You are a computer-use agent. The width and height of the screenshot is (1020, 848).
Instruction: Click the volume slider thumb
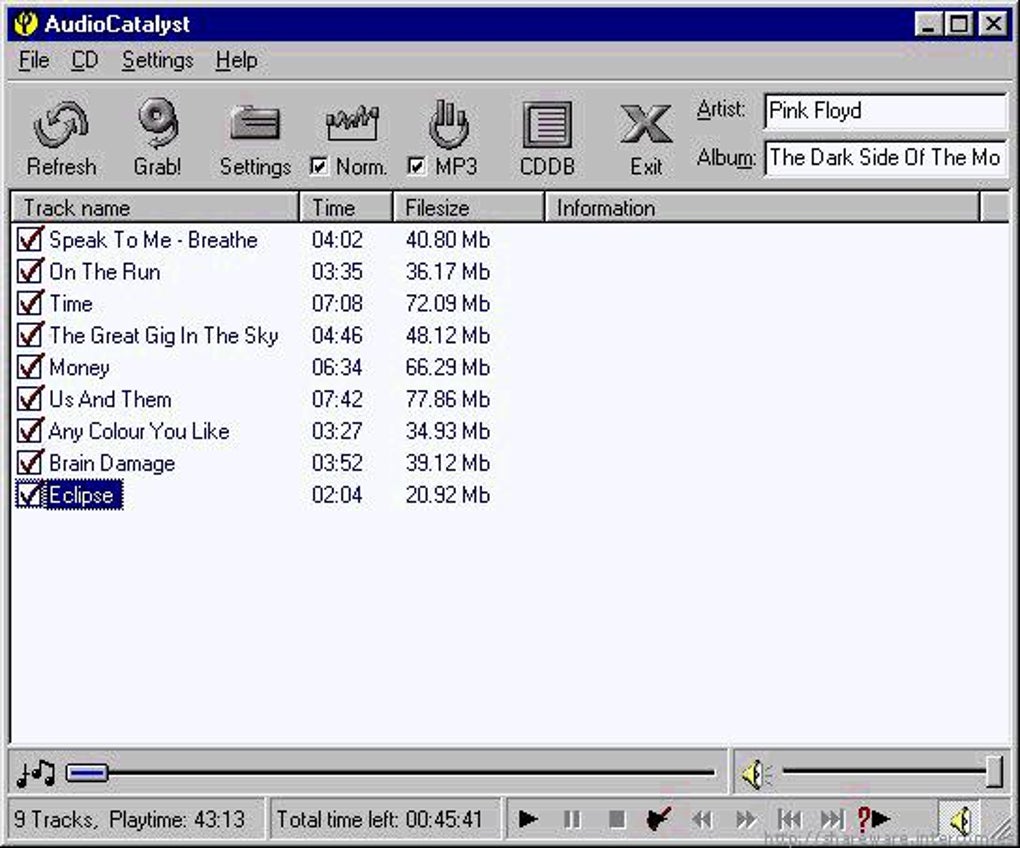994,772
